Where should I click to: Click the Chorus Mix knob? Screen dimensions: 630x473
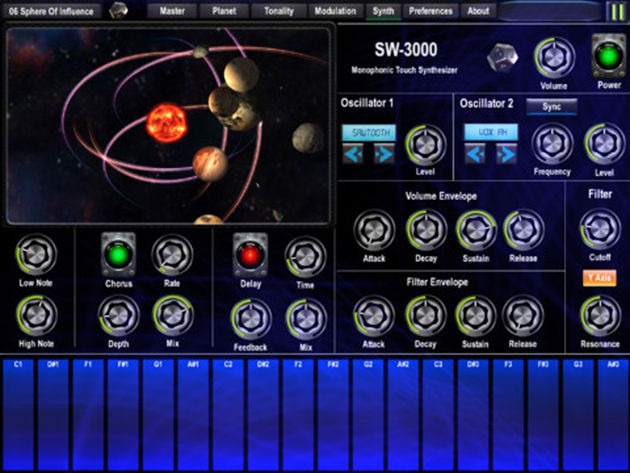point(173,316)
